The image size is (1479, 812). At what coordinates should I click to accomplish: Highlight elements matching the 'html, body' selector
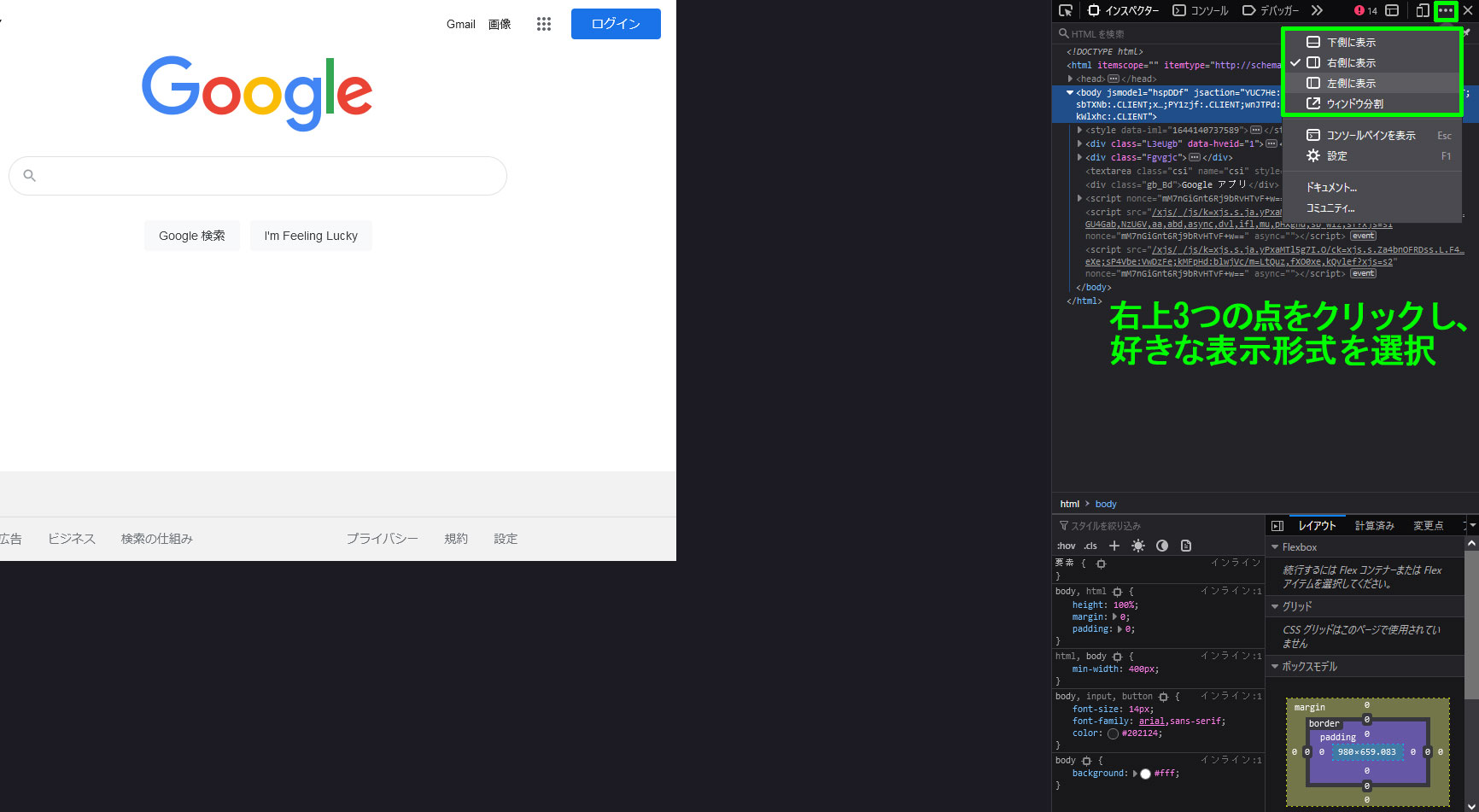[1117, 657]
